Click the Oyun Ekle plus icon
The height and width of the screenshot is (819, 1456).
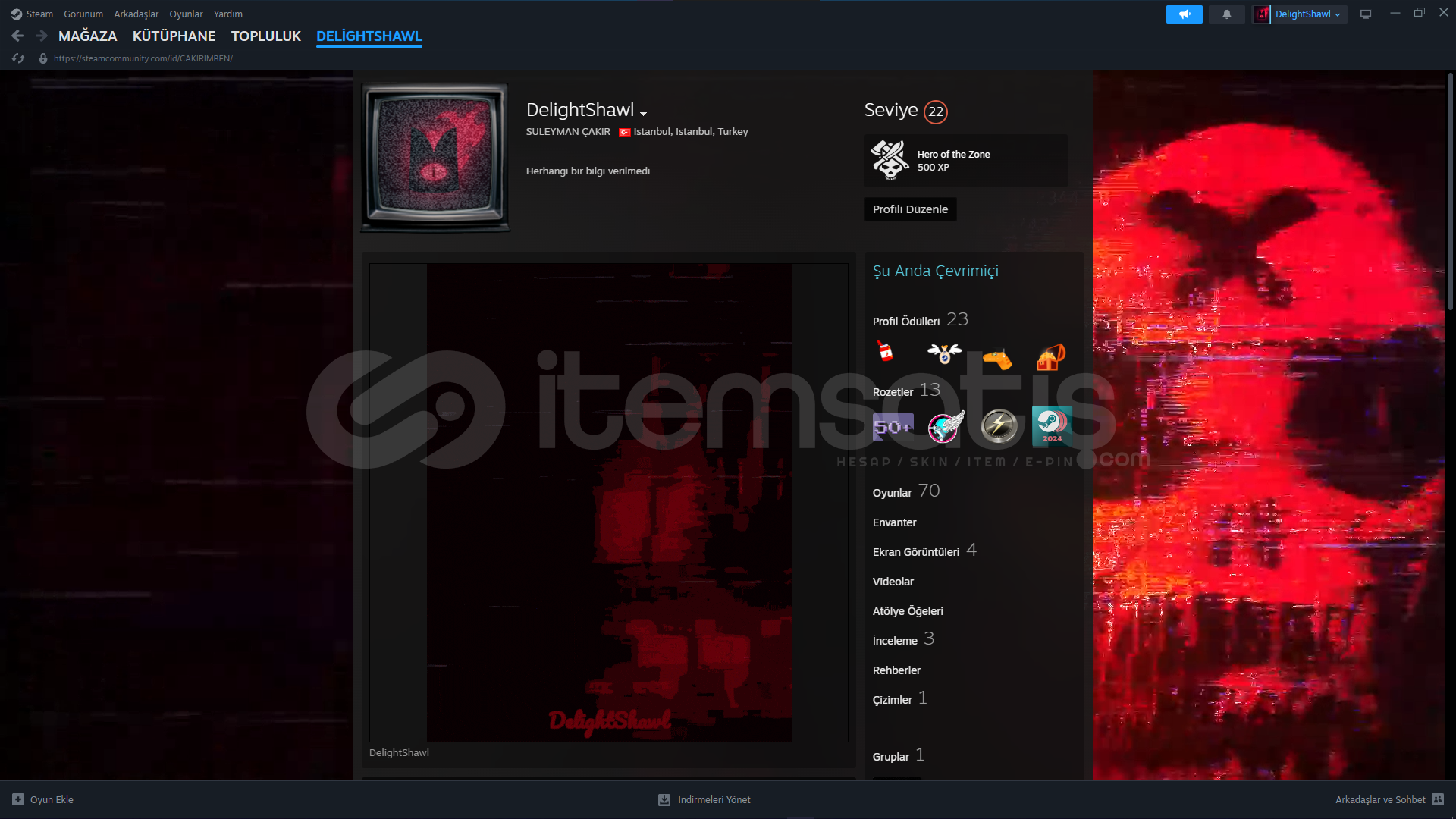(18, 799)
